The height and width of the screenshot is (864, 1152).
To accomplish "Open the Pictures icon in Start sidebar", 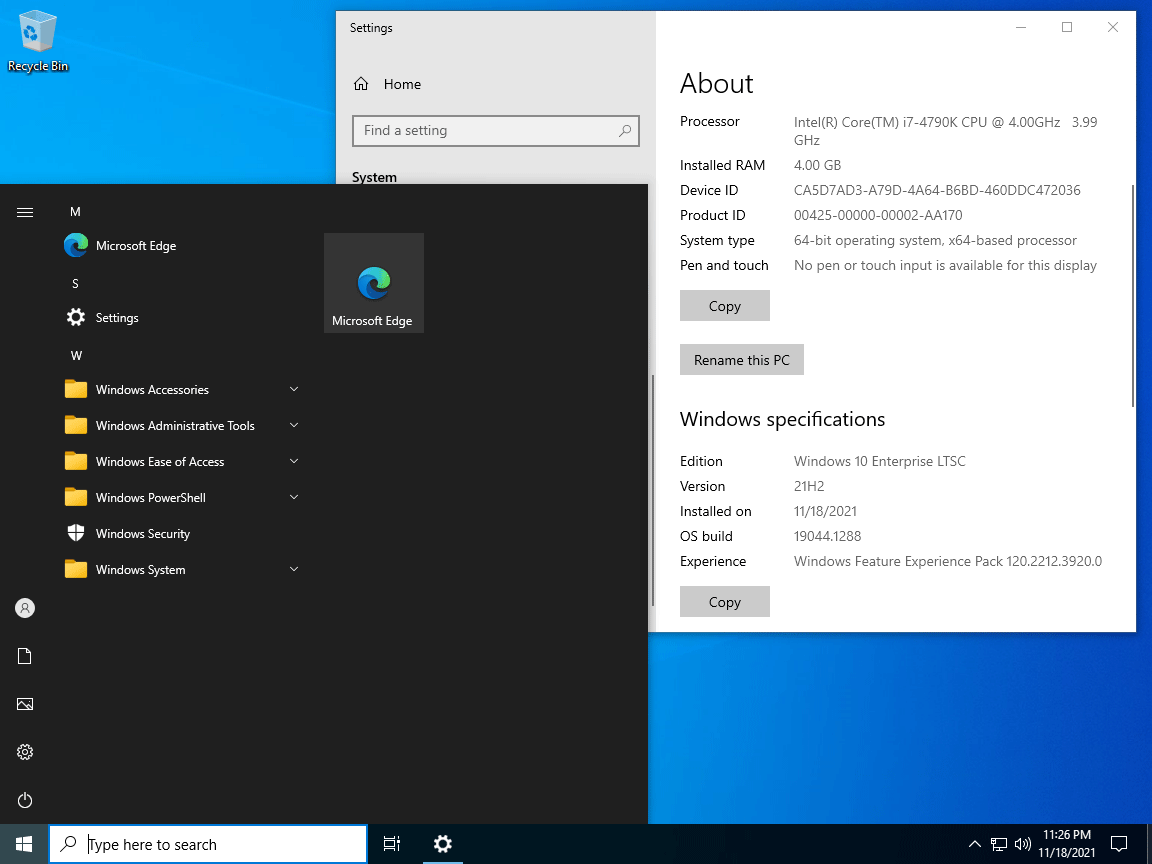I will click(25, 704).
